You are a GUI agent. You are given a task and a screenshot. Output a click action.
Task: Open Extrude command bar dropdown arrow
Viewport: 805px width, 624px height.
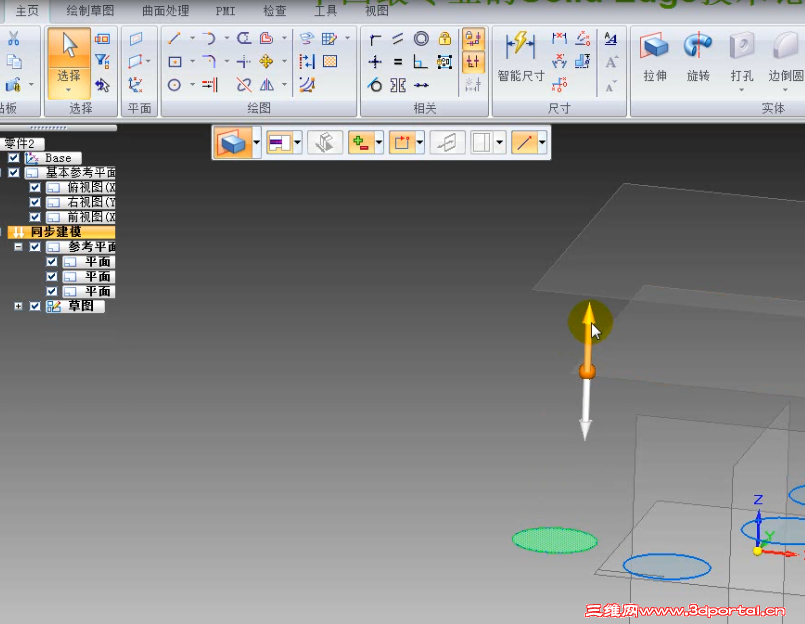click(256, 142)
